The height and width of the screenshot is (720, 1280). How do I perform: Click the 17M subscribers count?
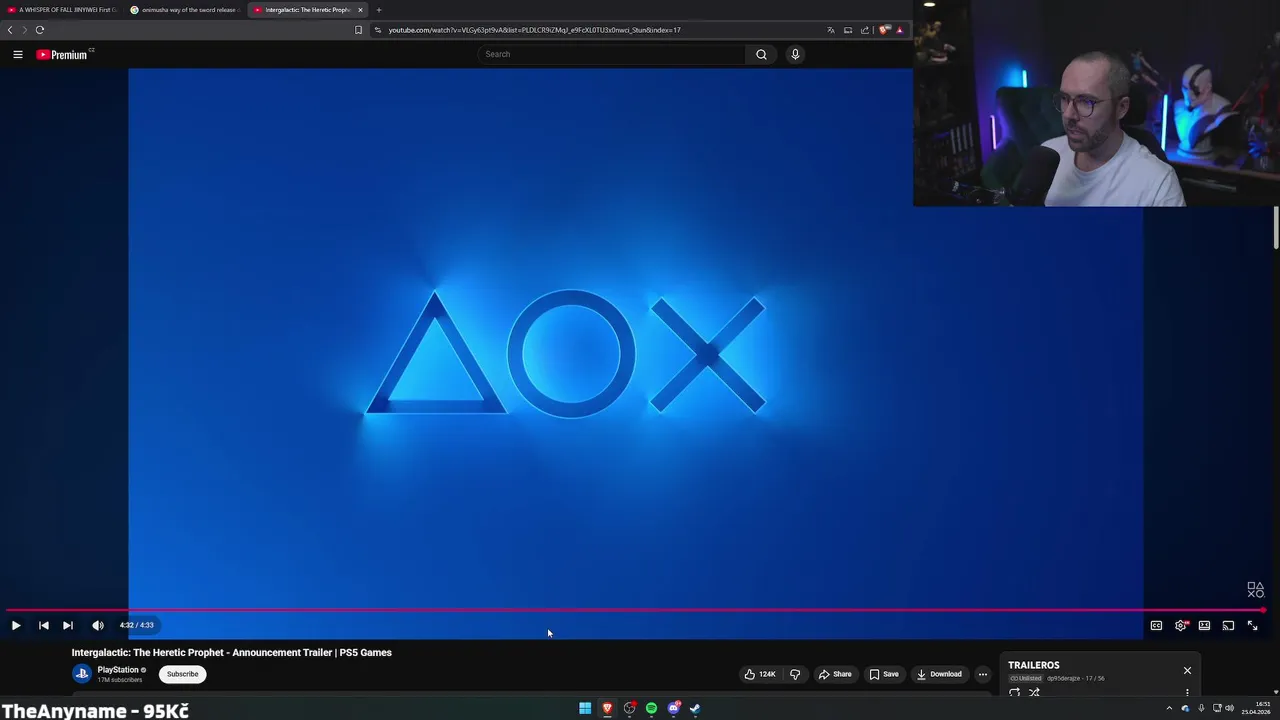point(119,681)
